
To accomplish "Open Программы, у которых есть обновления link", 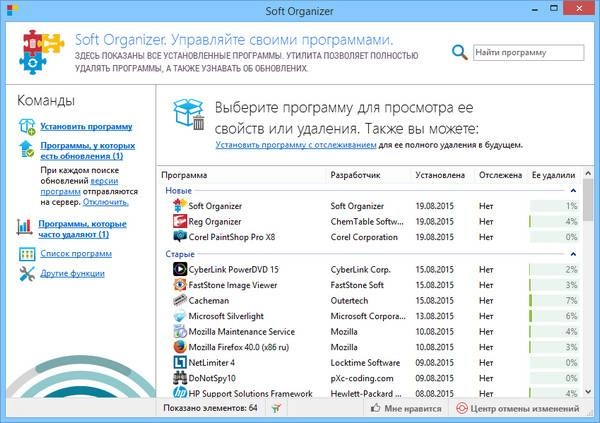I will click(x=88, y=151).
